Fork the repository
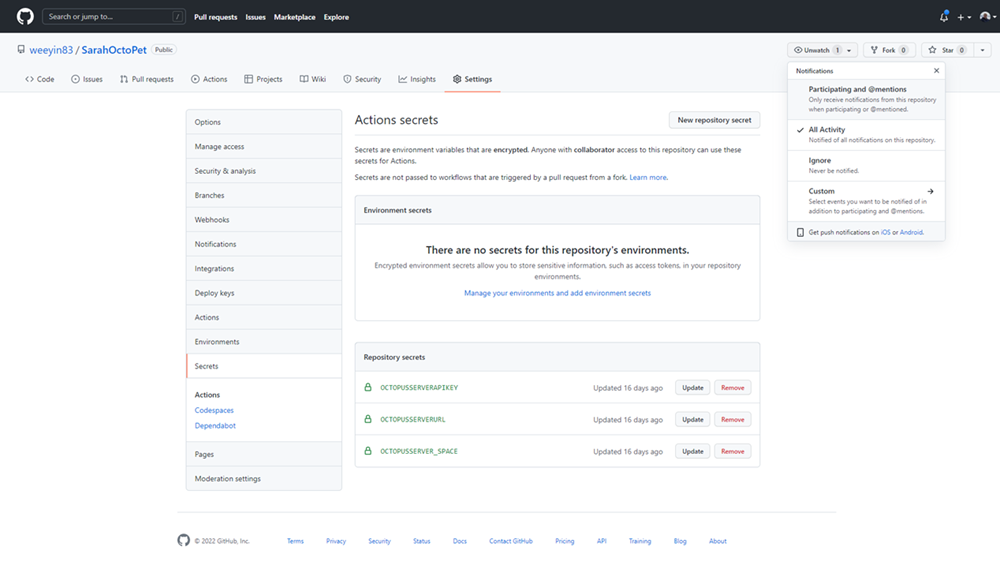This screenshot has height=573, width=1000. 889,50
